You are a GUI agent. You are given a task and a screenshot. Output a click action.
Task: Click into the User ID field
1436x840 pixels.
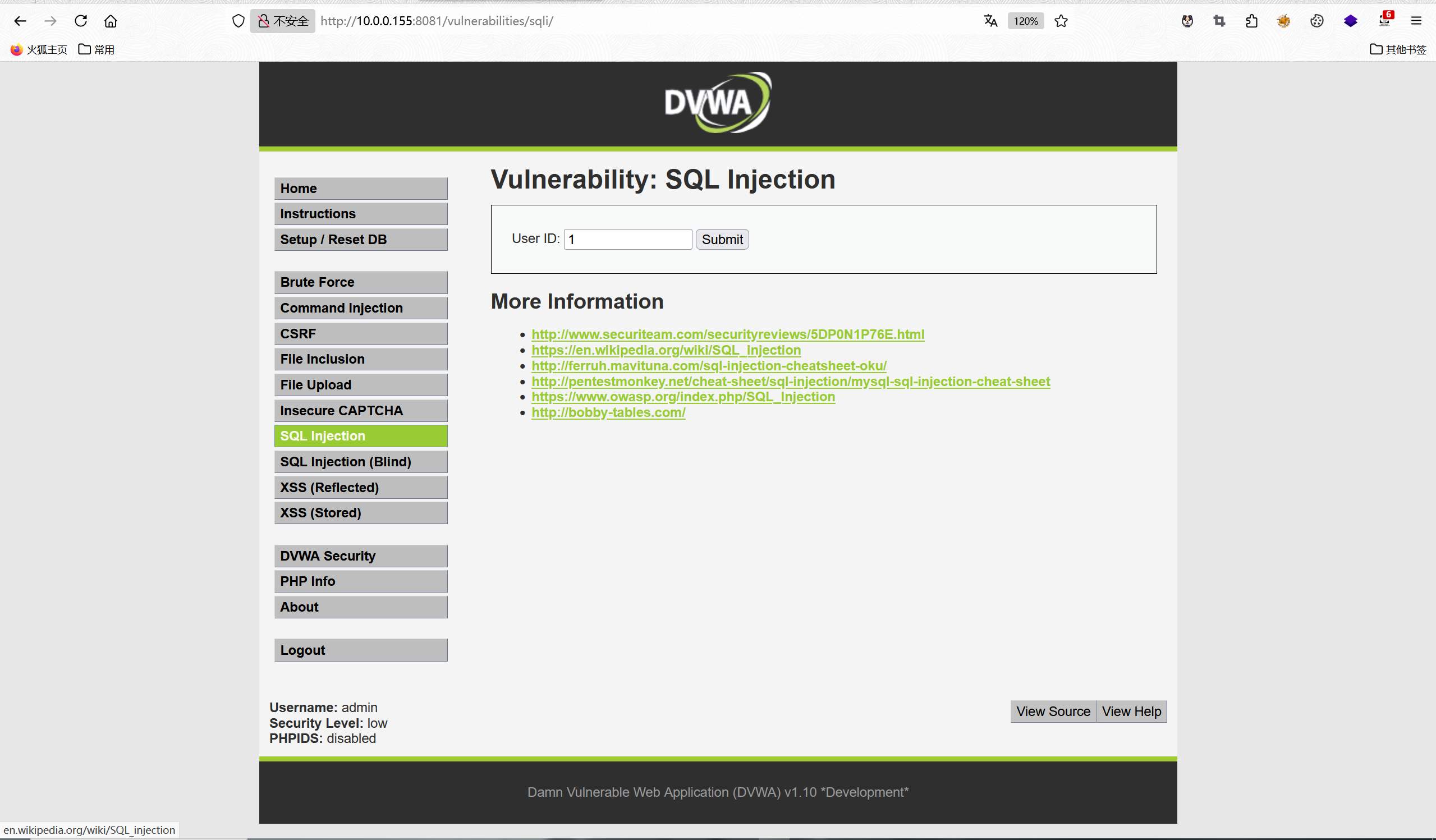pos(627,240)
